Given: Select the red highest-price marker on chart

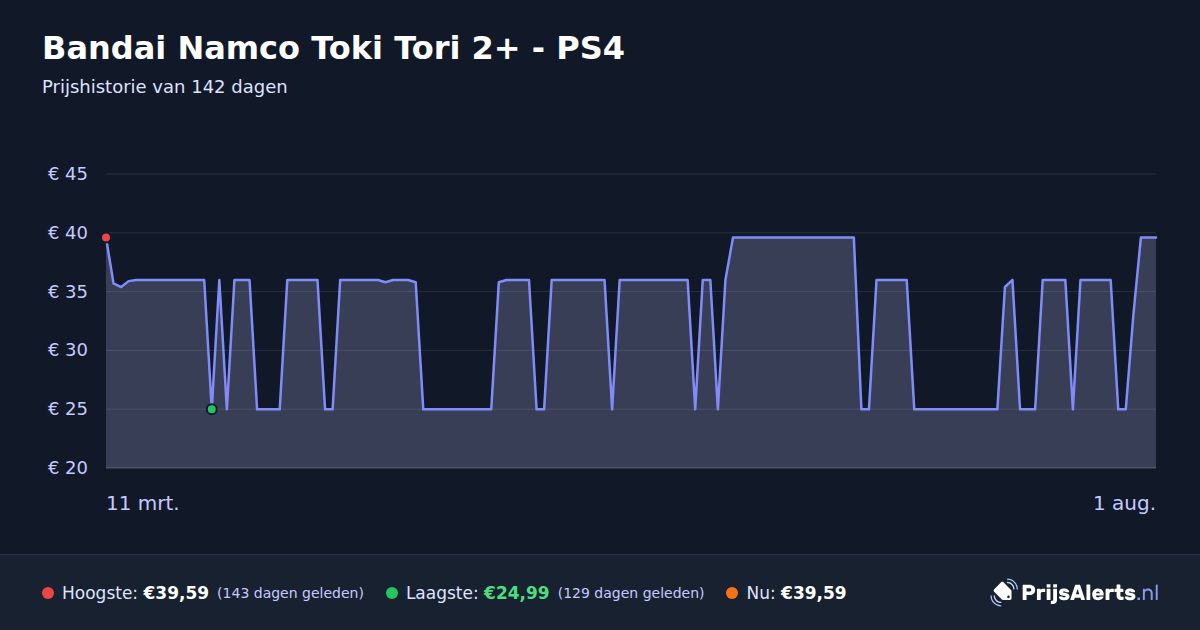Looking at the screenshot, I should pyautogui.click(x=106, y=238).
